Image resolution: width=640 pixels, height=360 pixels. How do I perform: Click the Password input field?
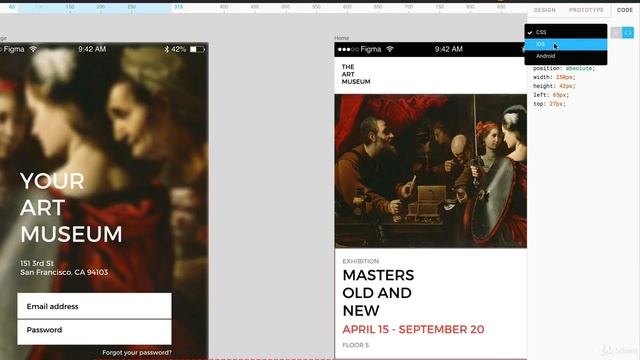click(x=94, y=332)
